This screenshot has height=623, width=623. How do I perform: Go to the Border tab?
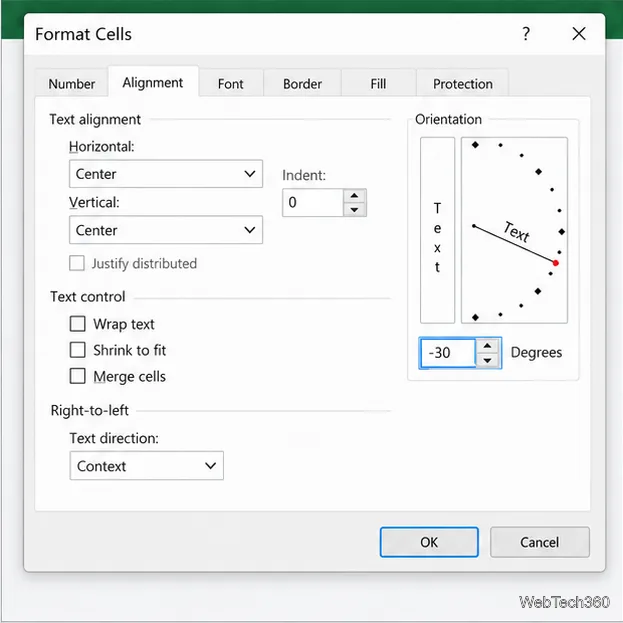[x=302, y=84]
